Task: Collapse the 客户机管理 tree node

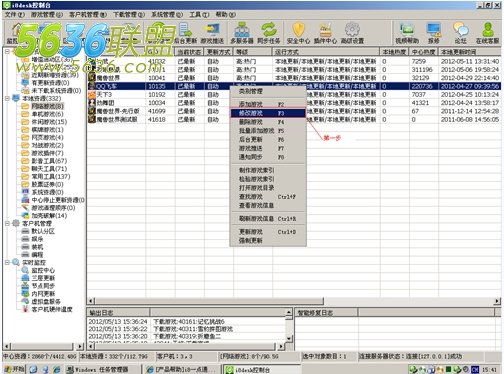Action: pyautogui.click(x=7, y=223)
